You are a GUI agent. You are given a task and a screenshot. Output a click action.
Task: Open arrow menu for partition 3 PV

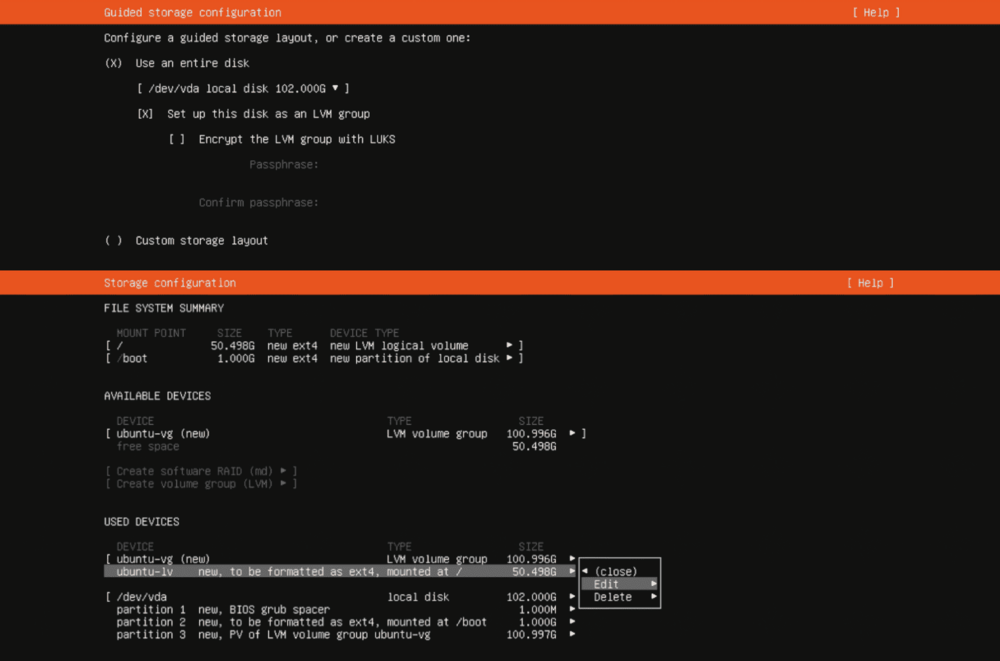pos(572,634)
